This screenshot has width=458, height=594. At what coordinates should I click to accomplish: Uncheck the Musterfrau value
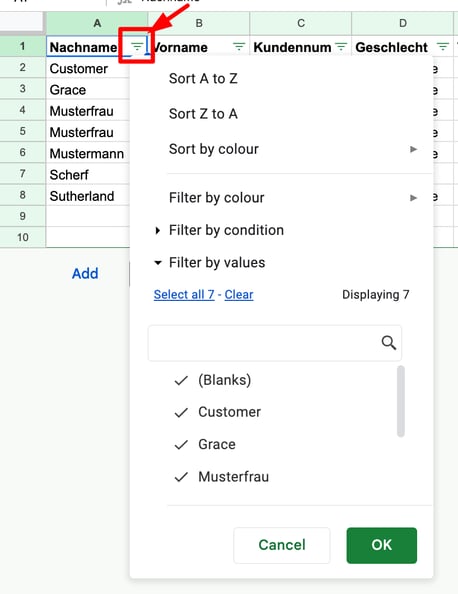222,477
